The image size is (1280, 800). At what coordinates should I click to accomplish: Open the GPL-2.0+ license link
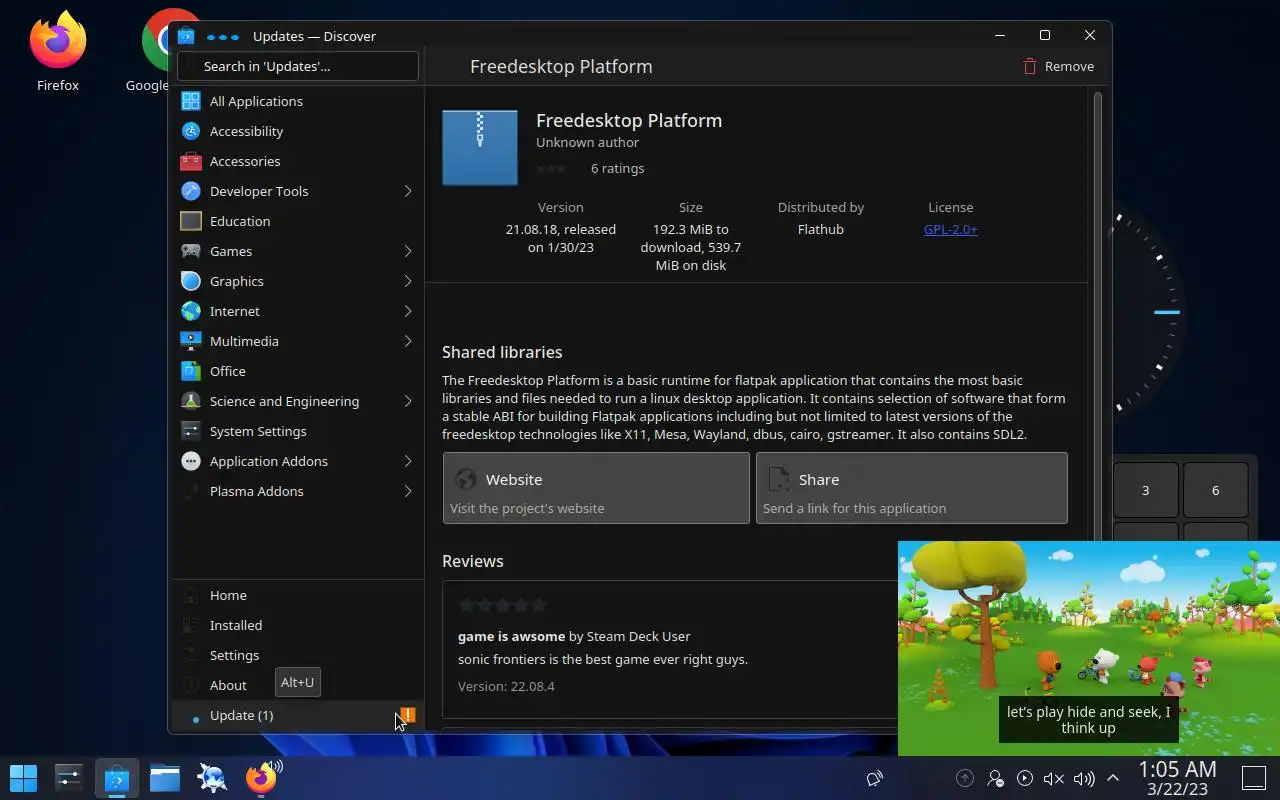951,229
